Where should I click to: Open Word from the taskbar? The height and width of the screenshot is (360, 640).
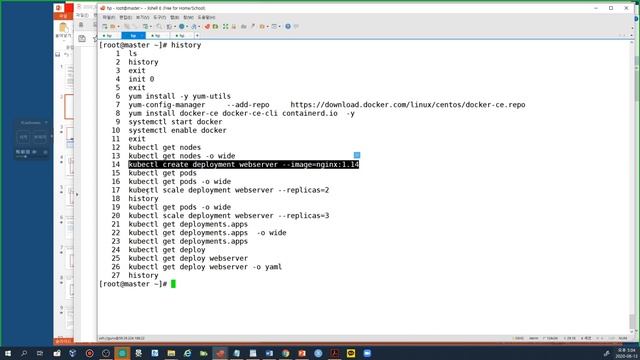tap(269, 353)
